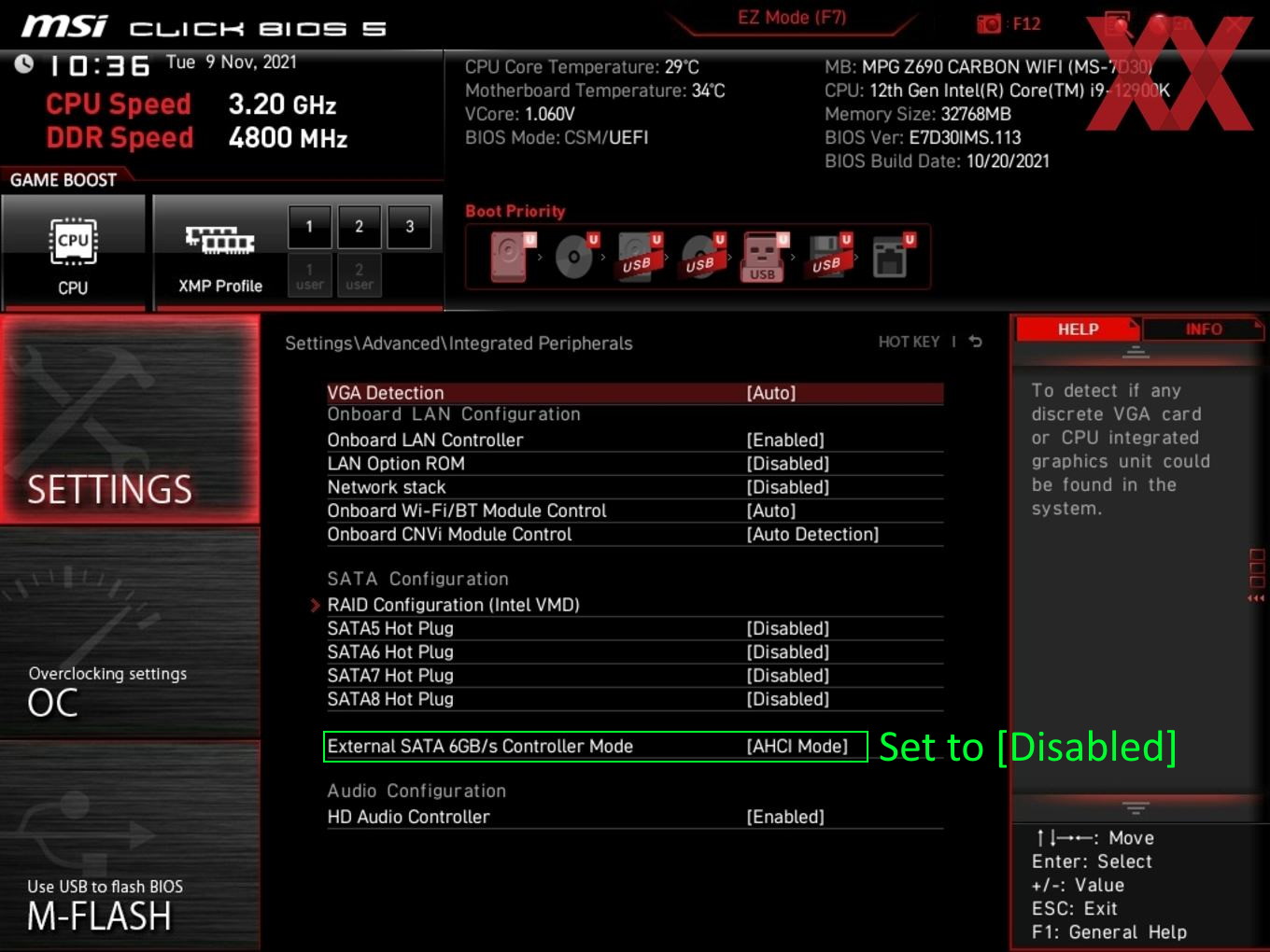Click the system time 10:36
The image size is (1270, 952).
[99, 65]
